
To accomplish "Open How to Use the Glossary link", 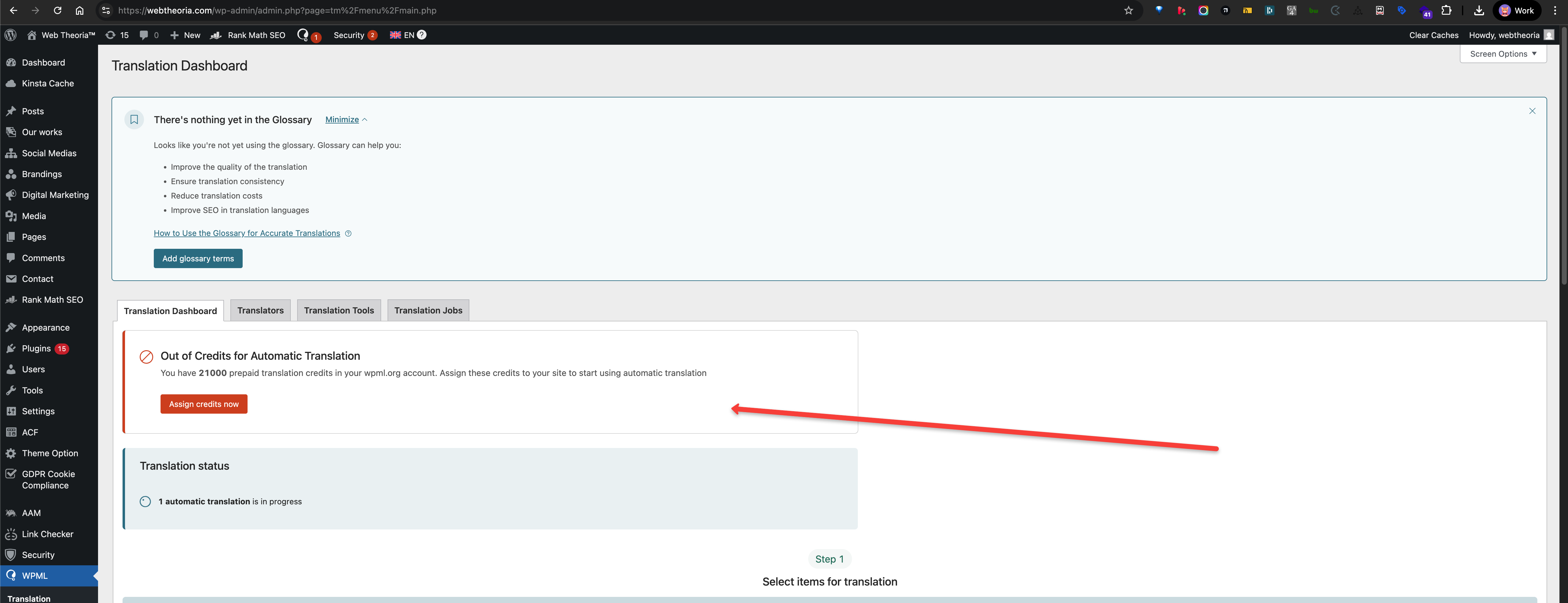I will tap(247, 233).
